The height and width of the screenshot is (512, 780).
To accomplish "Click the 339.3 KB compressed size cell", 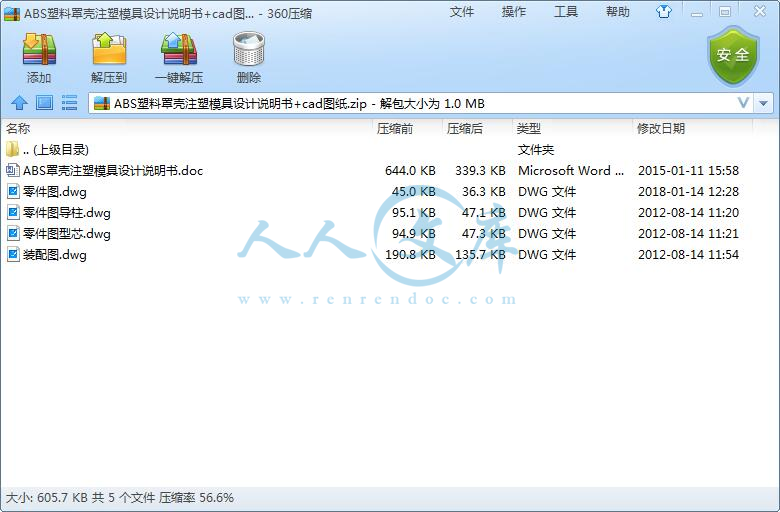I will pos(481,171).
